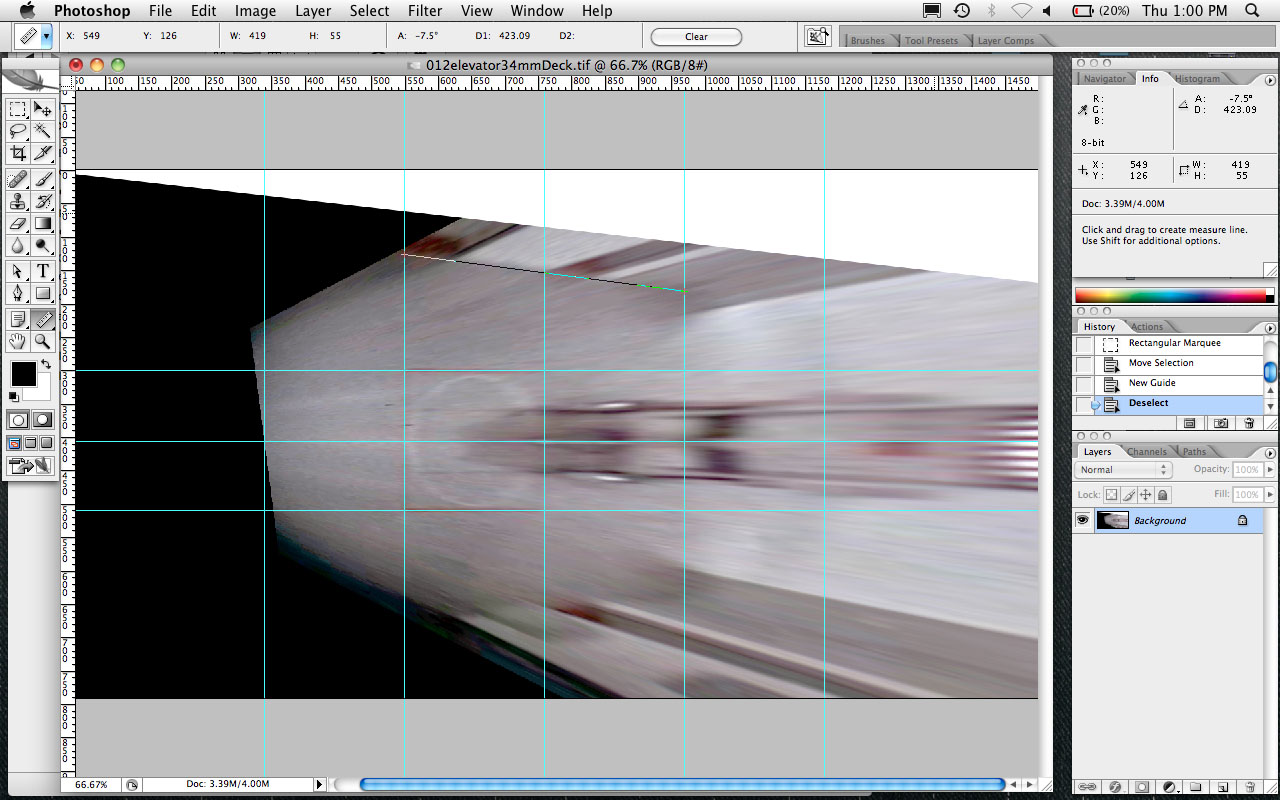Click the black foreground color swatch
The image size is (1280, 800).
(x=23, y=374)
